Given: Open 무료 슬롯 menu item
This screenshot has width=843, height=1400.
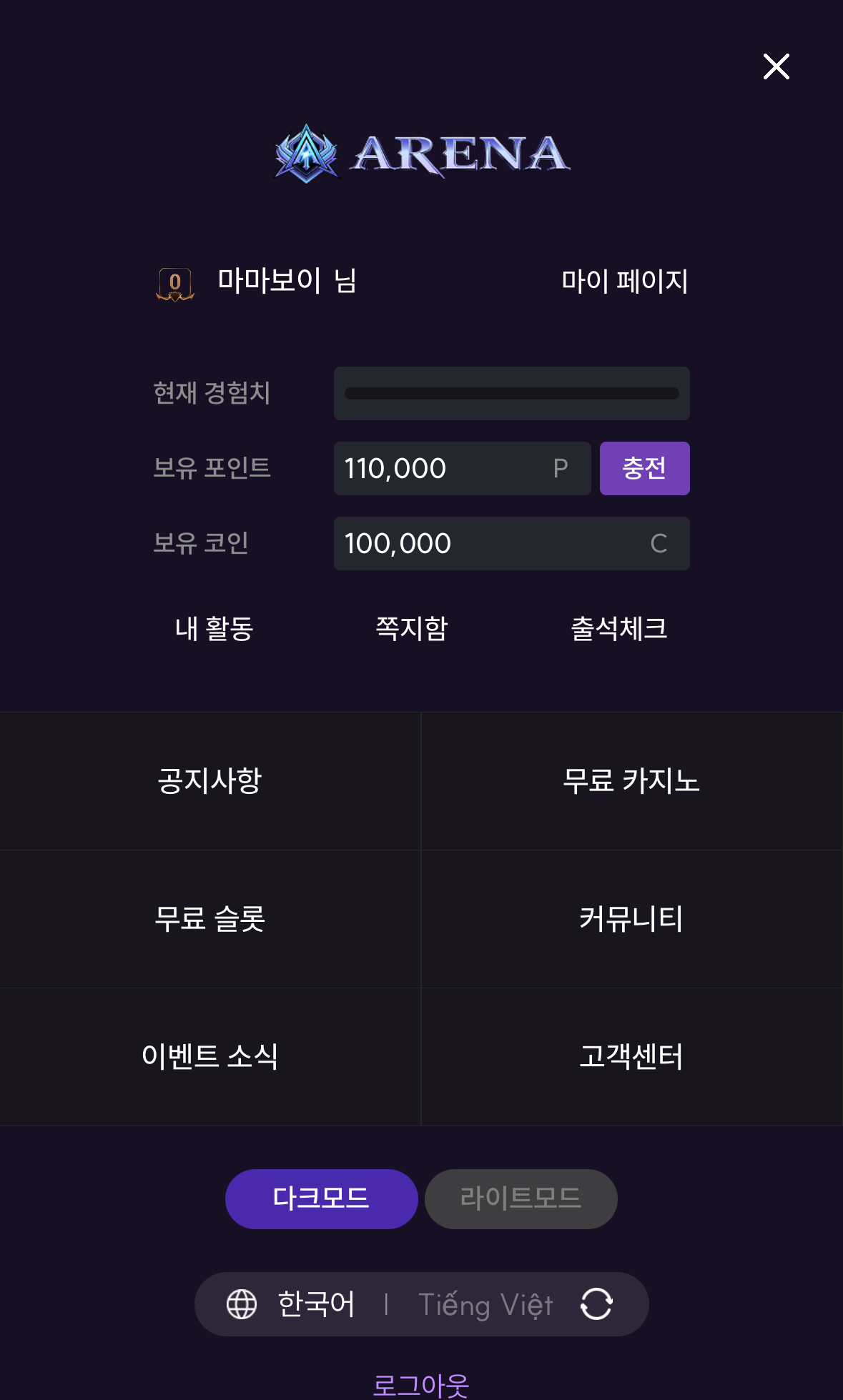Looking at the screenshot, I should [x=210, y=918].
